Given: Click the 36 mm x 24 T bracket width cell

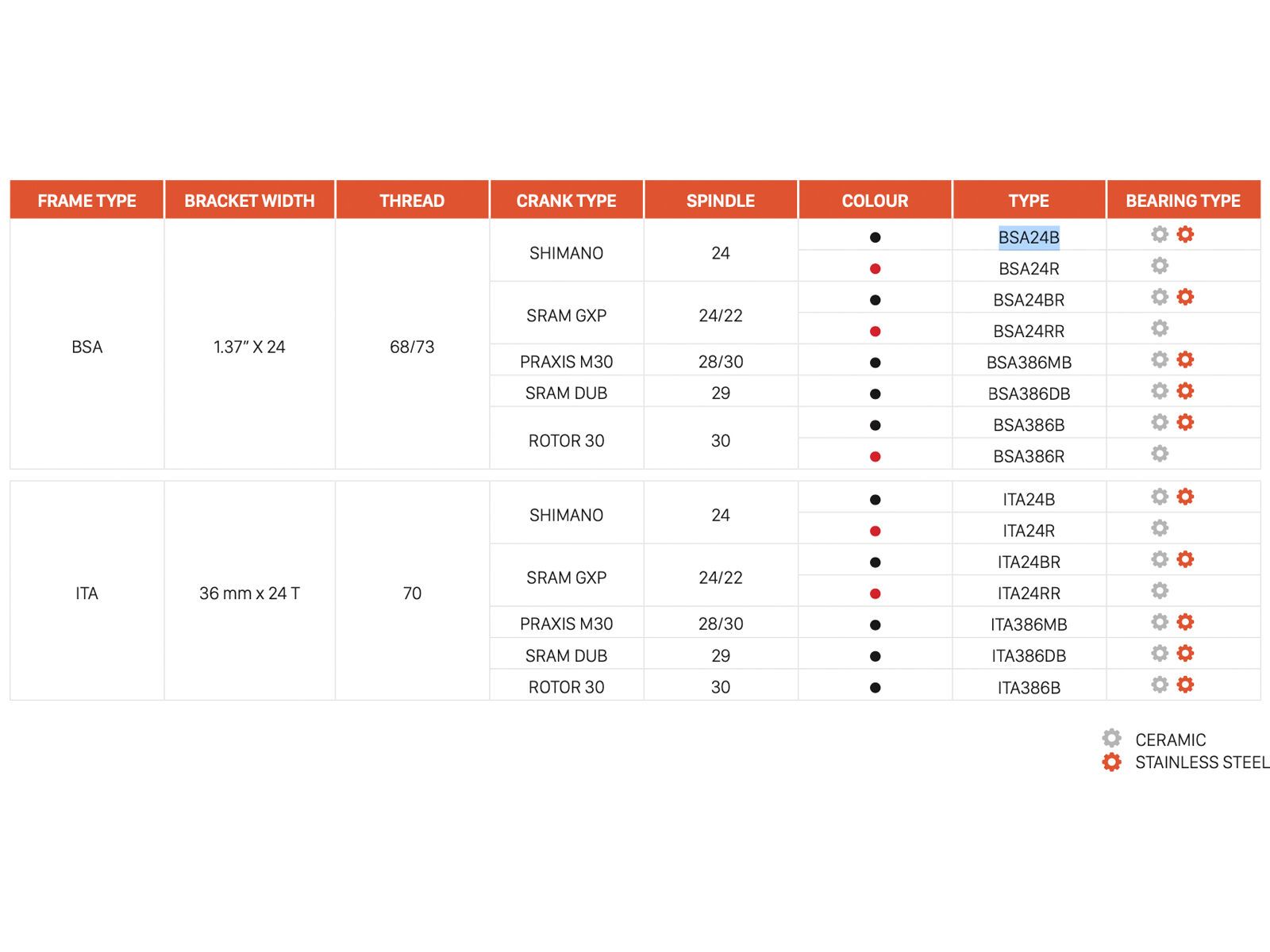Looking at the screenshot, I should point(249,593).
